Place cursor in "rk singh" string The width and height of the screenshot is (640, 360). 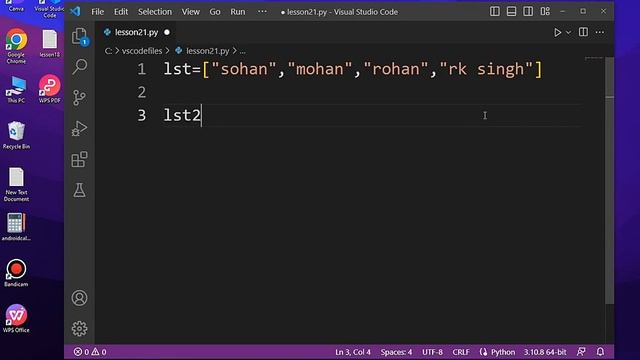click(x=487, y=69)
